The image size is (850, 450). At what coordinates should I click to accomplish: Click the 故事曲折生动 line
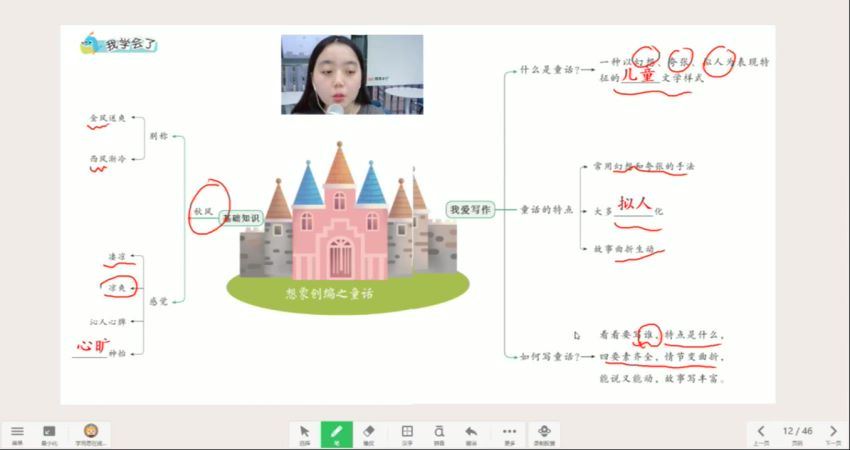624,249
